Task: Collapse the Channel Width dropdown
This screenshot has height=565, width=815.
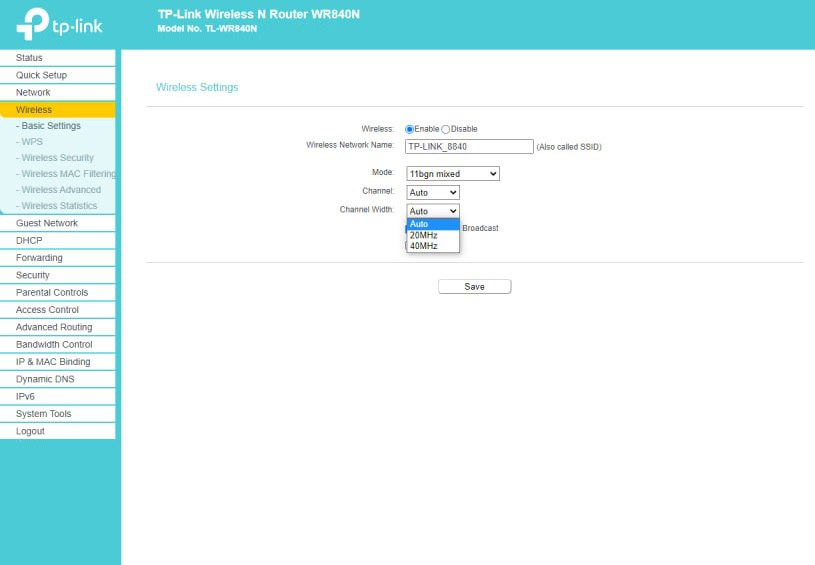Action: (433, 211)
